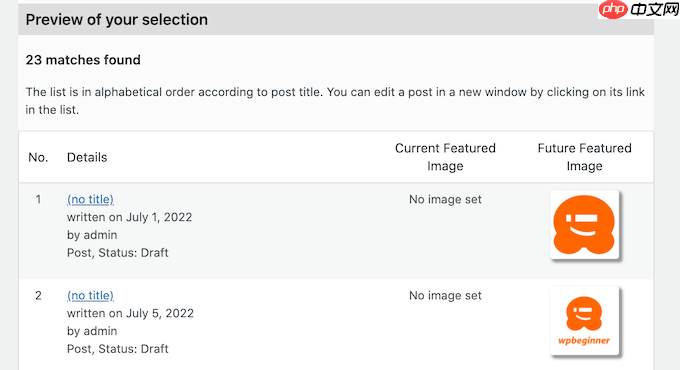Click the php logo watermark icon
This screenshot has height=370, width=680.
613,9
